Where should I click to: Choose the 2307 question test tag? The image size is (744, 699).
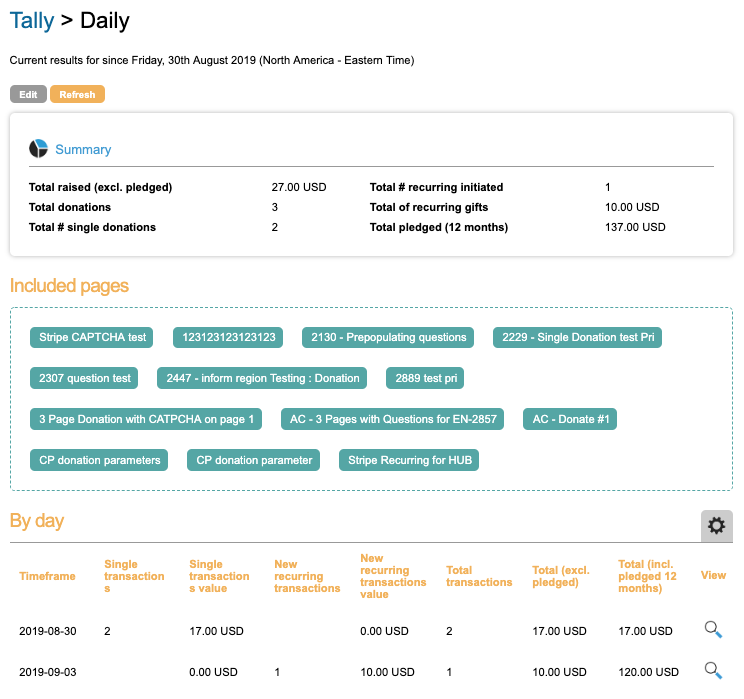[85, 378]
